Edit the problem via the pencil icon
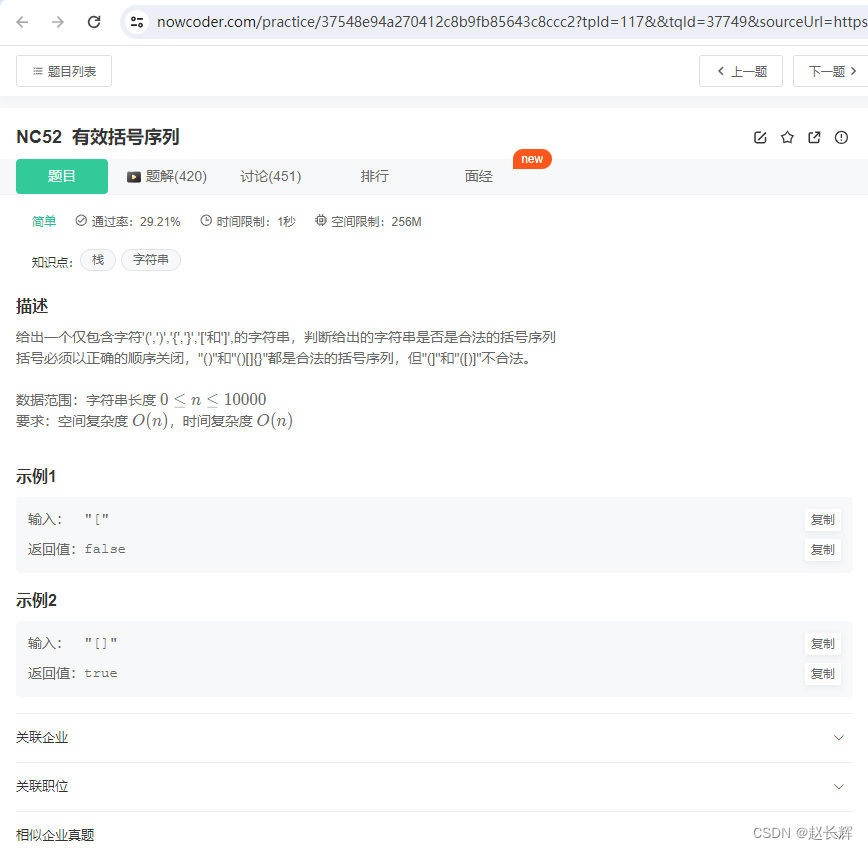 pyautogui.click(x=760, y=137)
